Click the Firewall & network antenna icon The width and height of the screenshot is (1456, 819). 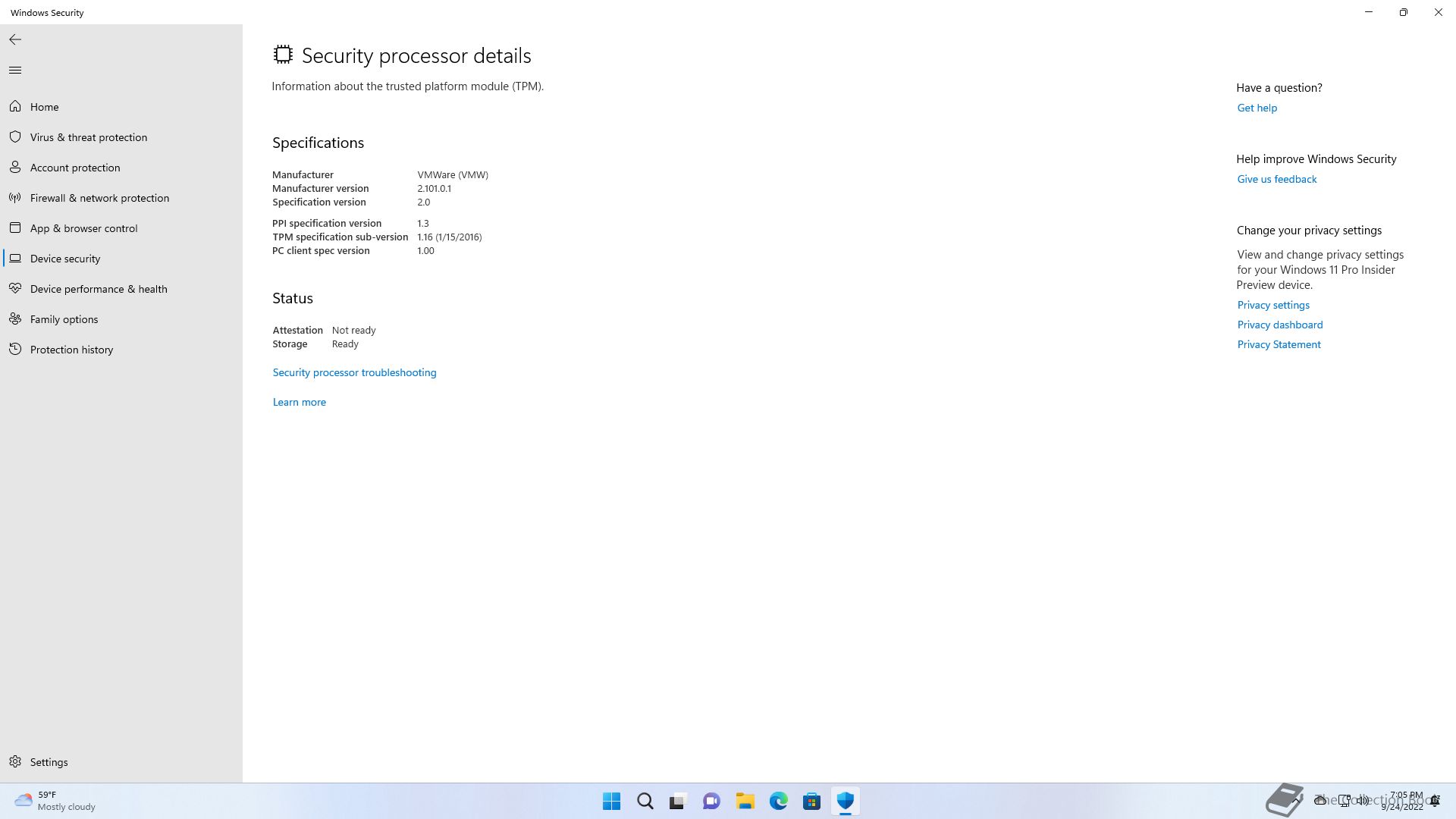[x=15, y=198]
